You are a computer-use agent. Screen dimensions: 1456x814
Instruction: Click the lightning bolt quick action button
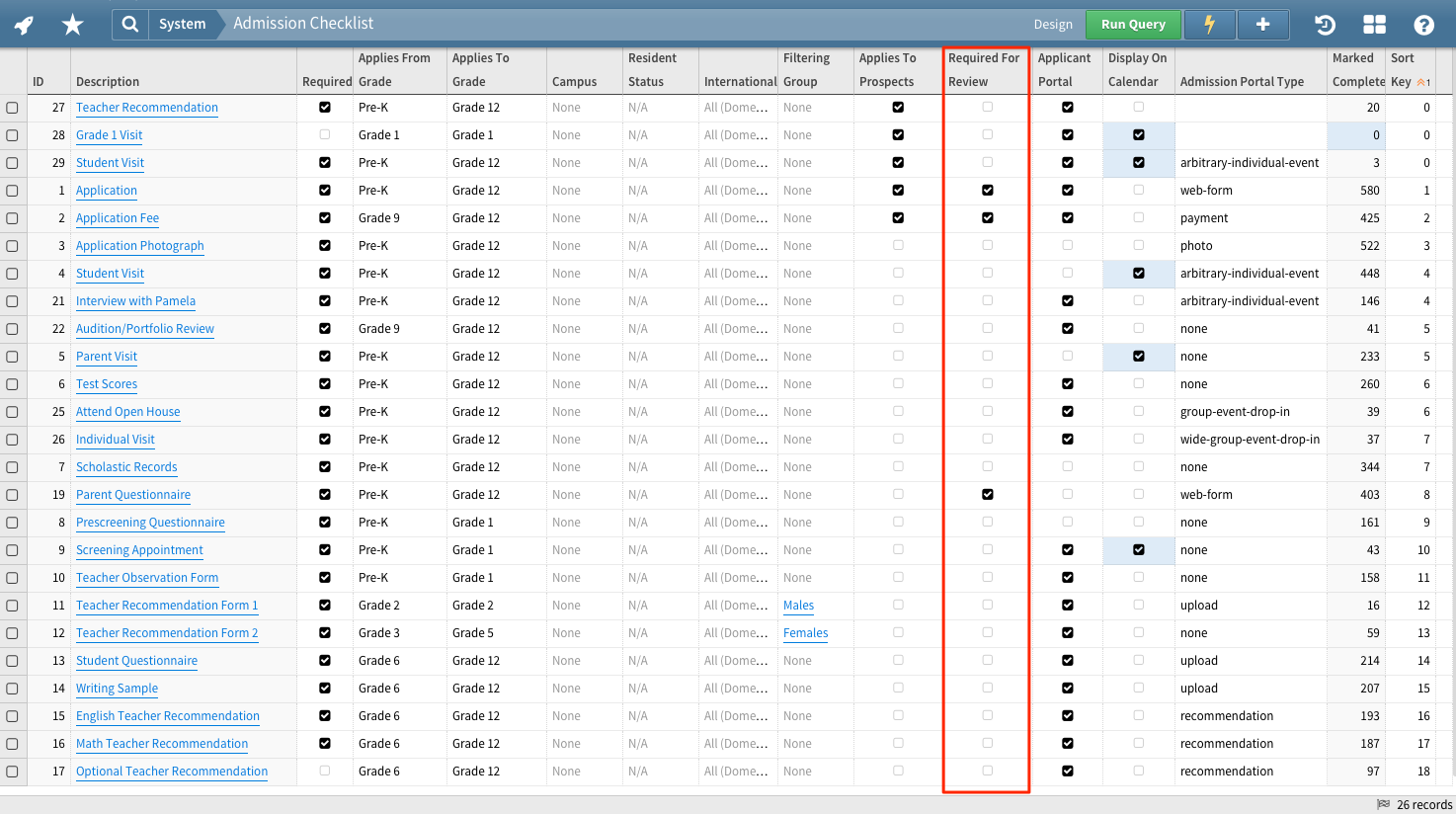pos(1209,24)
